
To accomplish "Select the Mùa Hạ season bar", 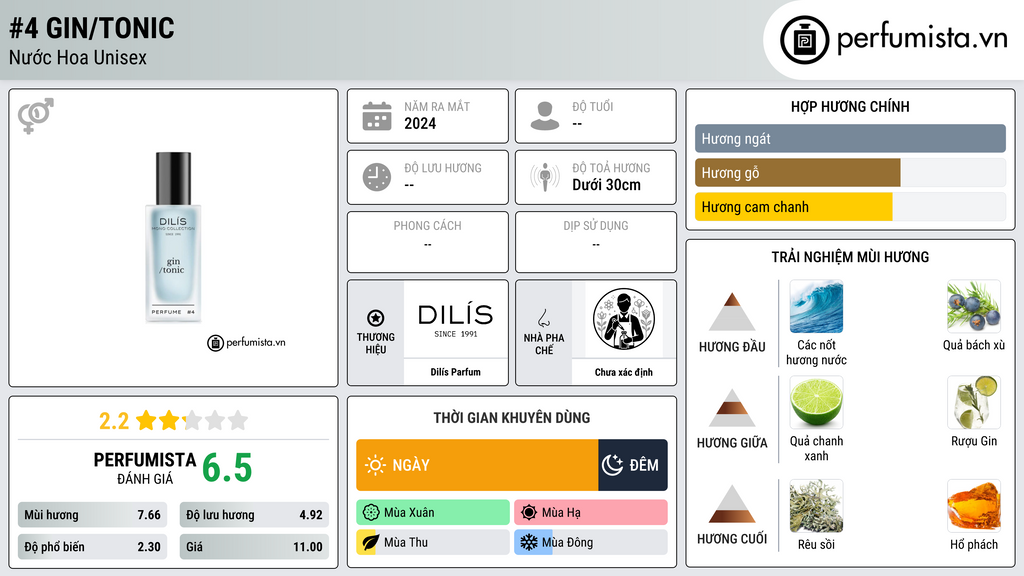I will click(591, 513).
